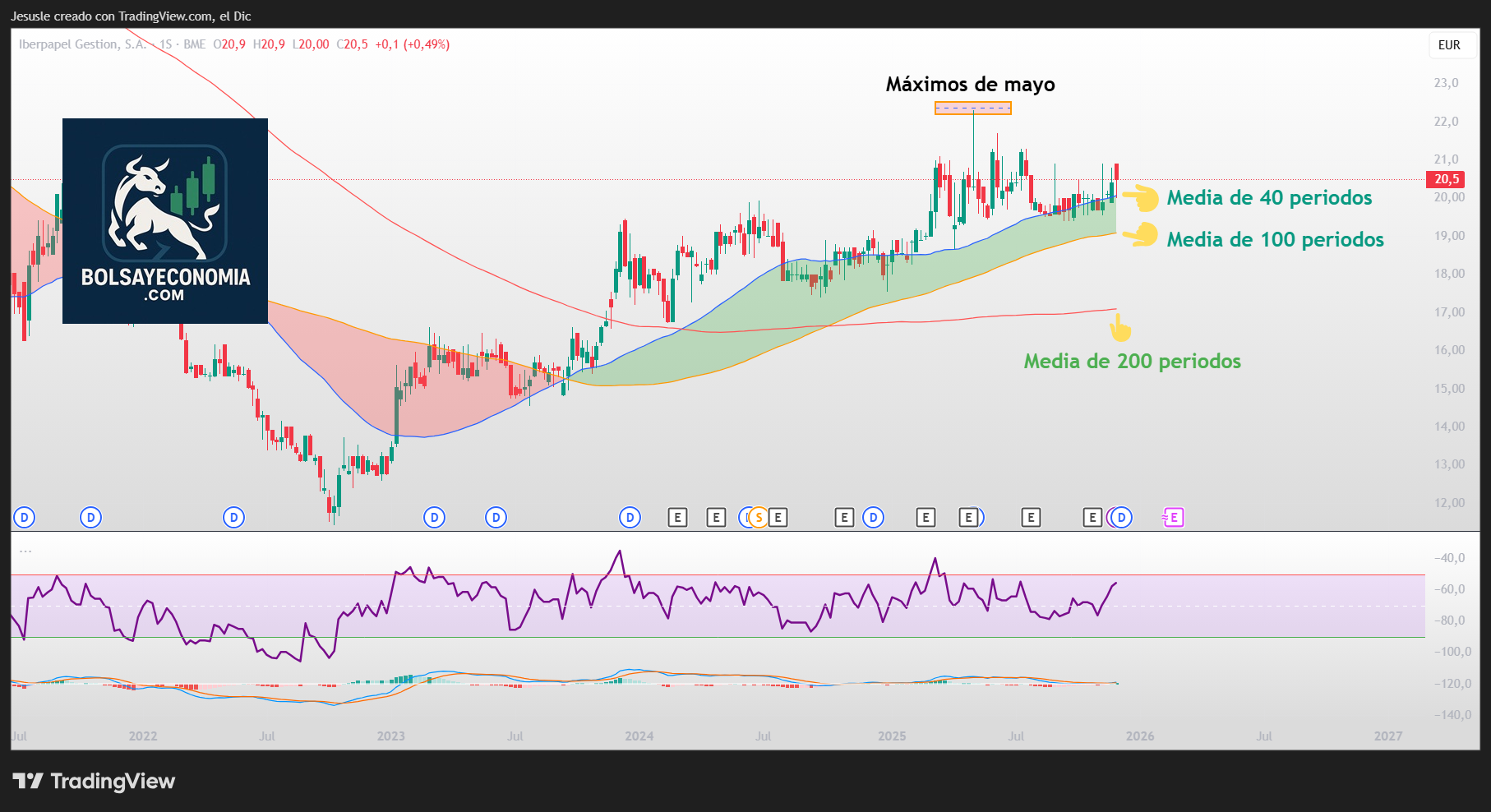Open the EUR currency selector
Screen dimensions: 1491x812
pos(1449,45)
